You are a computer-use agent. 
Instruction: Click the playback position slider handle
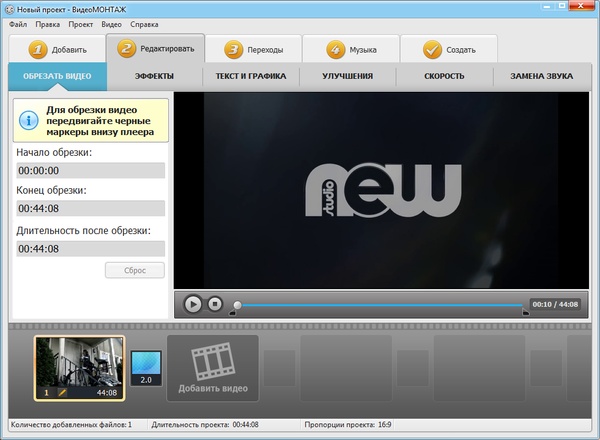pyautogui.click(x=237, y=304)
